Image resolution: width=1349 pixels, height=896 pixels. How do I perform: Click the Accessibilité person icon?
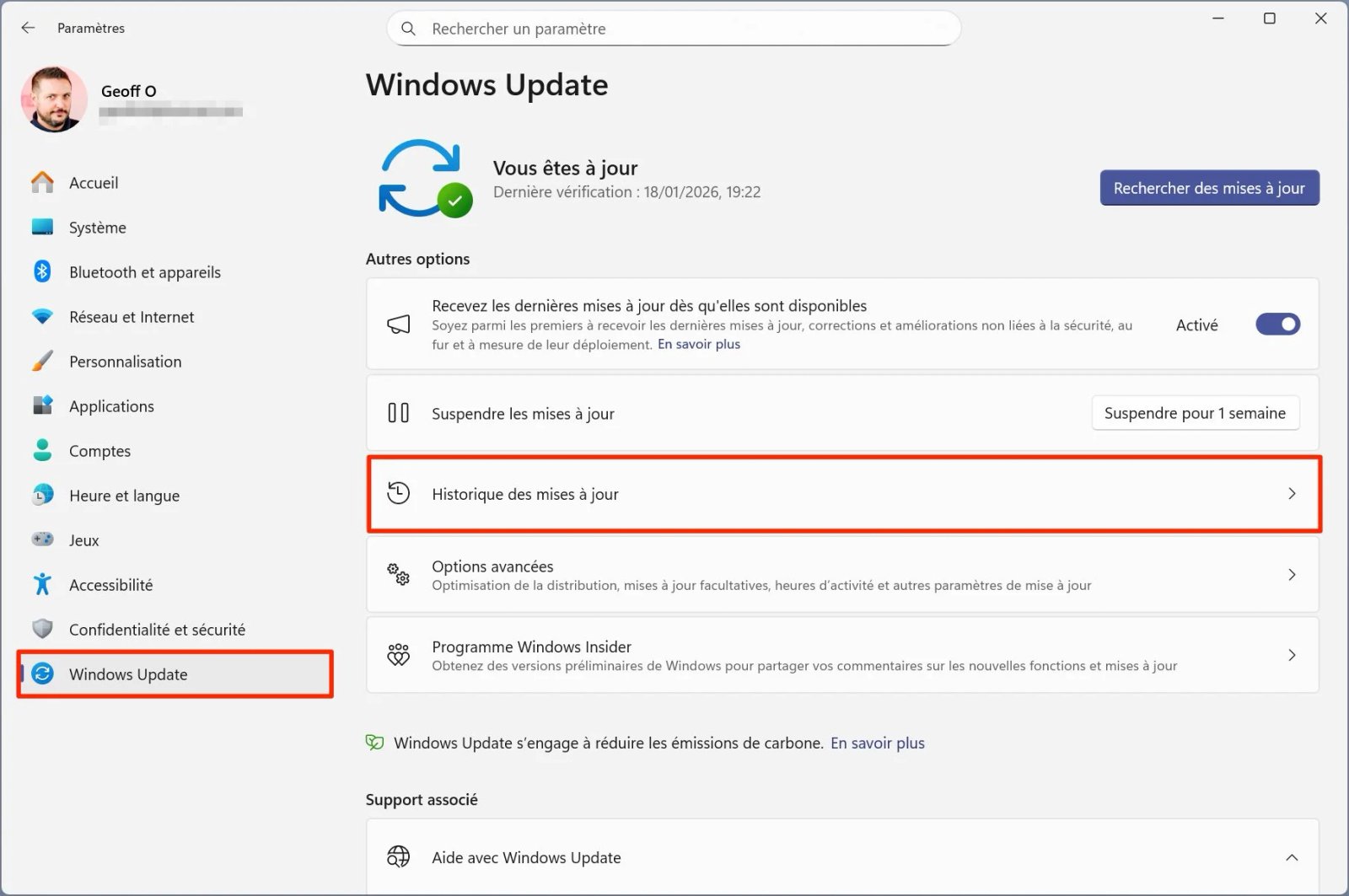pyautogui.click(x=42, y=584)
